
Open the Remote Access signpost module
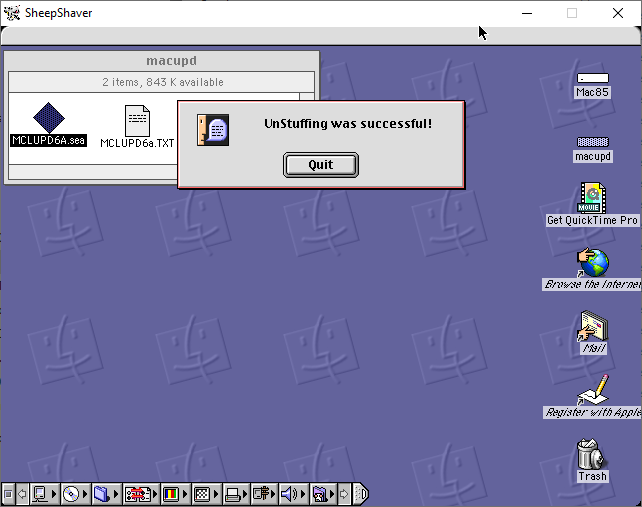tap(264, 494)
